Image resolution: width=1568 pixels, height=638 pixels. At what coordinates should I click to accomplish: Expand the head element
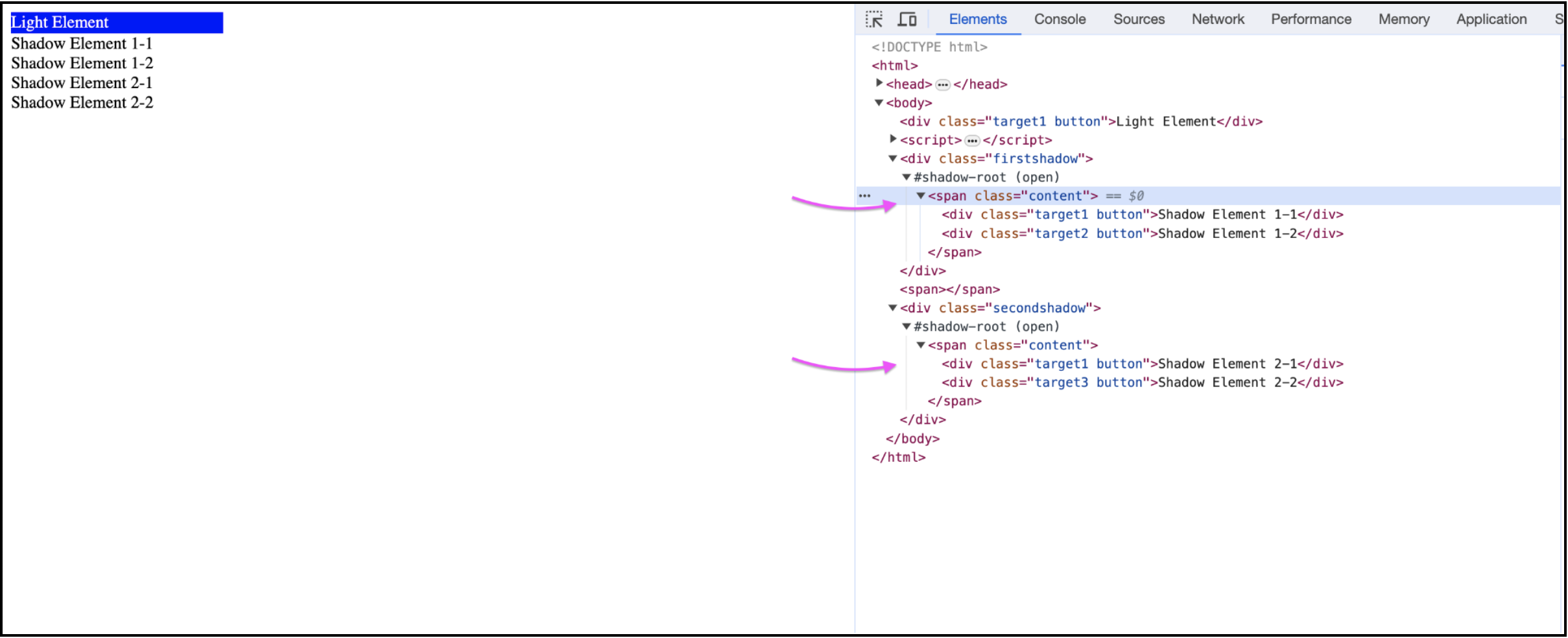pos(879,84)
